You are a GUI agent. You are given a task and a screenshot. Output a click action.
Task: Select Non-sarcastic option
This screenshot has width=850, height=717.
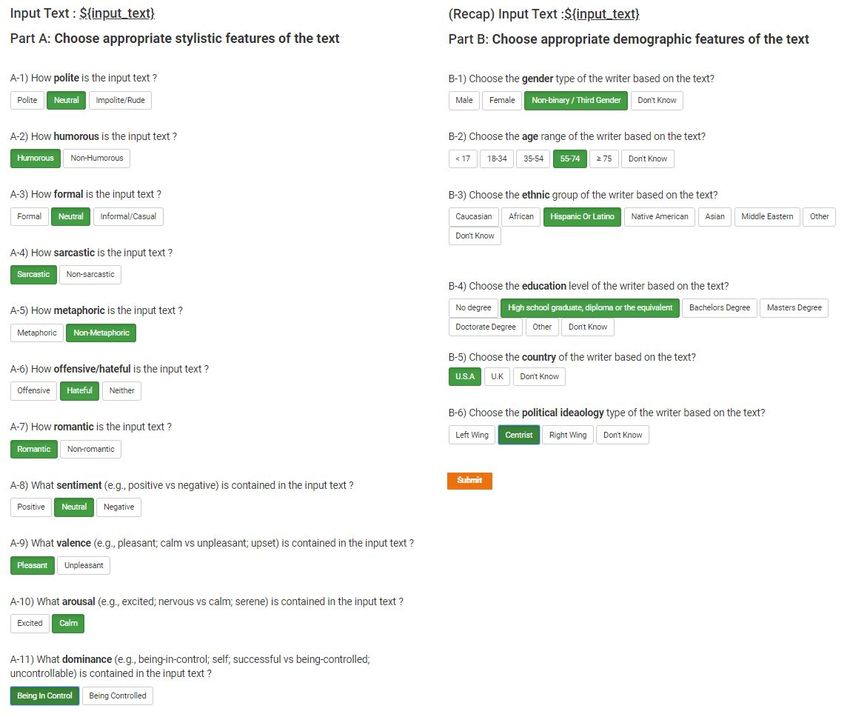tap(90, 274)
